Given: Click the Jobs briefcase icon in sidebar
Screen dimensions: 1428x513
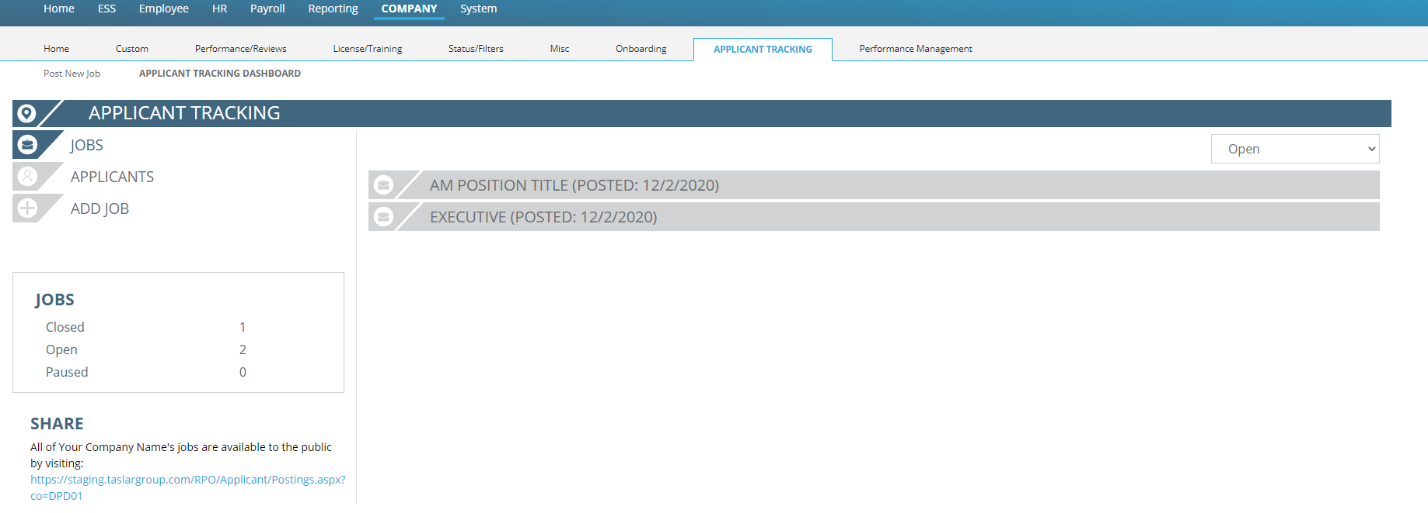Looking at the screenshot, I should [x=28, y=145].
